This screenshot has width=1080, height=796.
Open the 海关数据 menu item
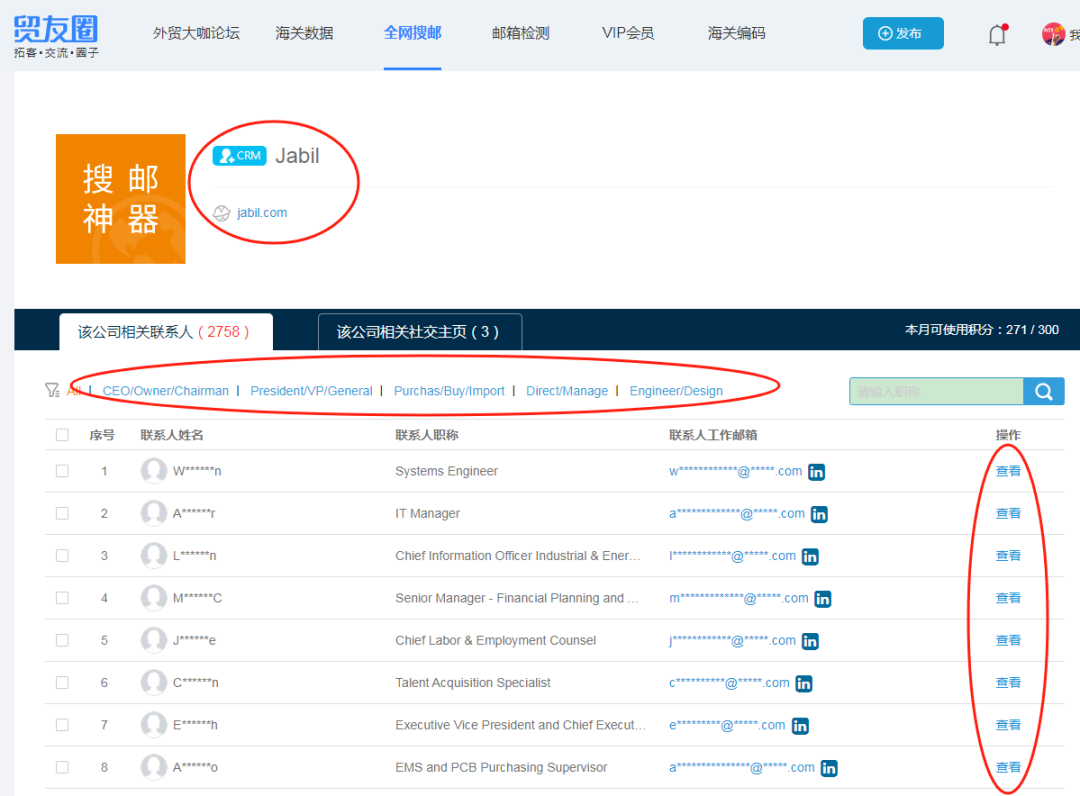(304, 33)
